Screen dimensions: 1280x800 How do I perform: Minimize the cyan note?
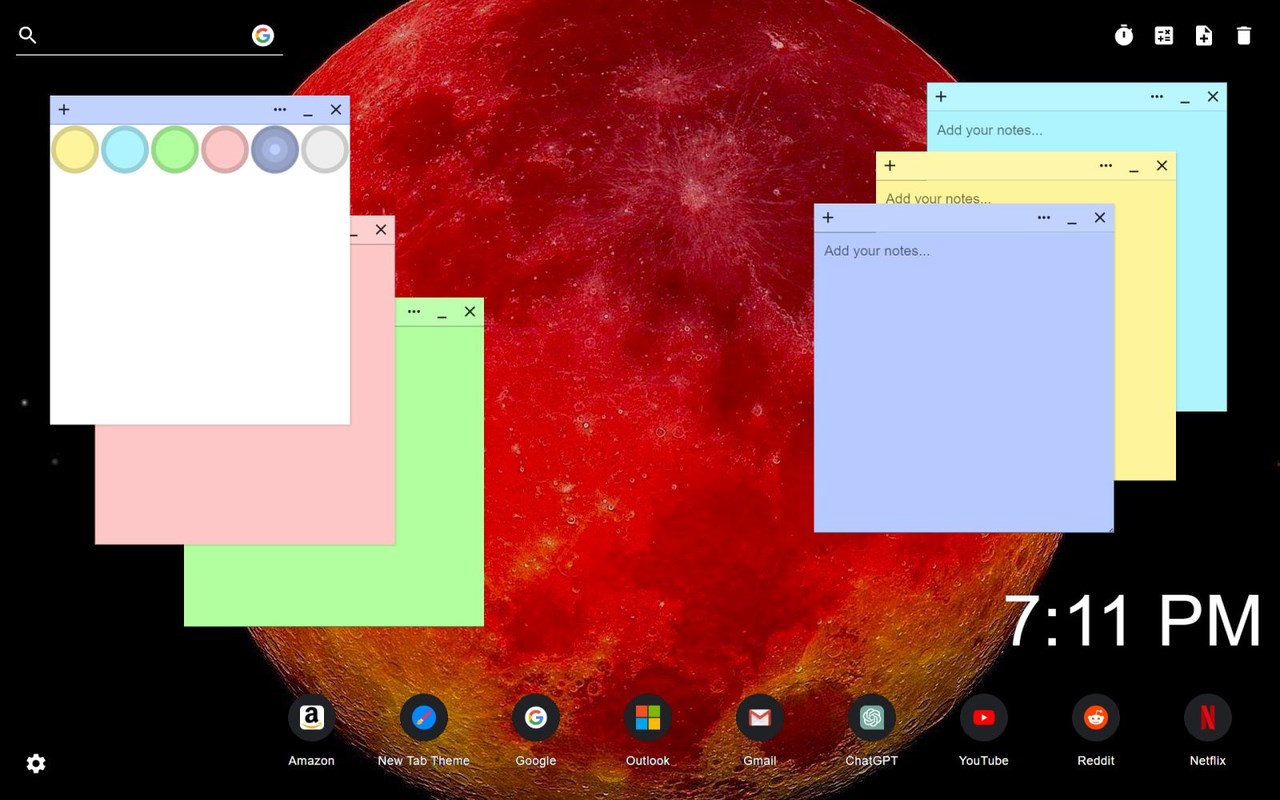pyautogui.click(x=1185, y=98)
